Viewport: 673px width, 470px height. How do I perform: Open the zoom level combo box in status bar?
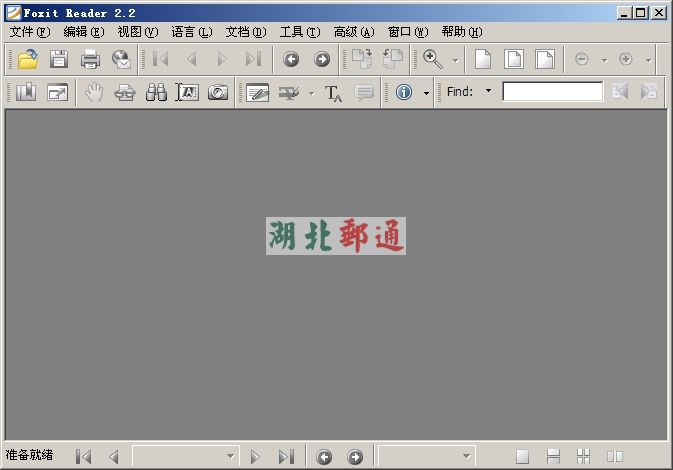pyautogui.click(x=427, y=456)
